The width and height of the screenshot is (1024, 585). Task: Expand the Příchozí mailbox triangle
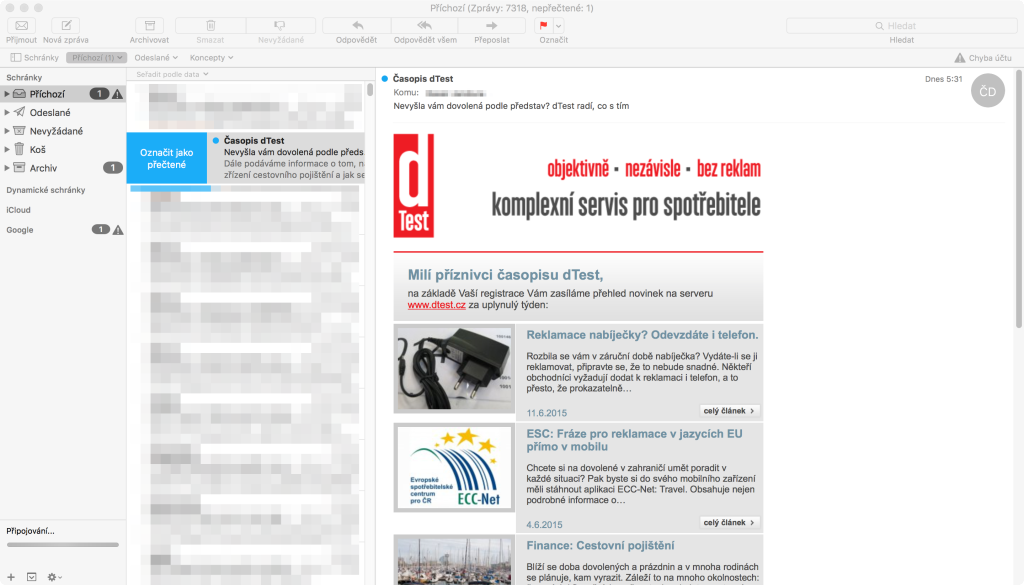(7, 94)
